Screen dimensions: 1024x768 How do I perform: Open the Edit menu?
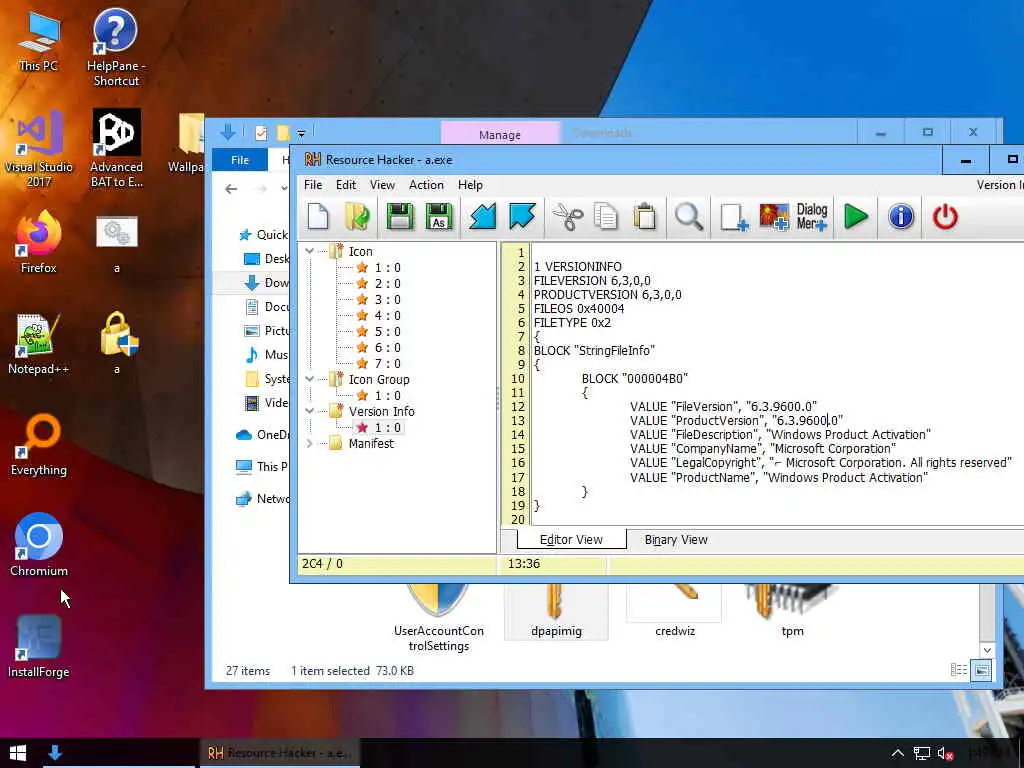pos(345,185)
